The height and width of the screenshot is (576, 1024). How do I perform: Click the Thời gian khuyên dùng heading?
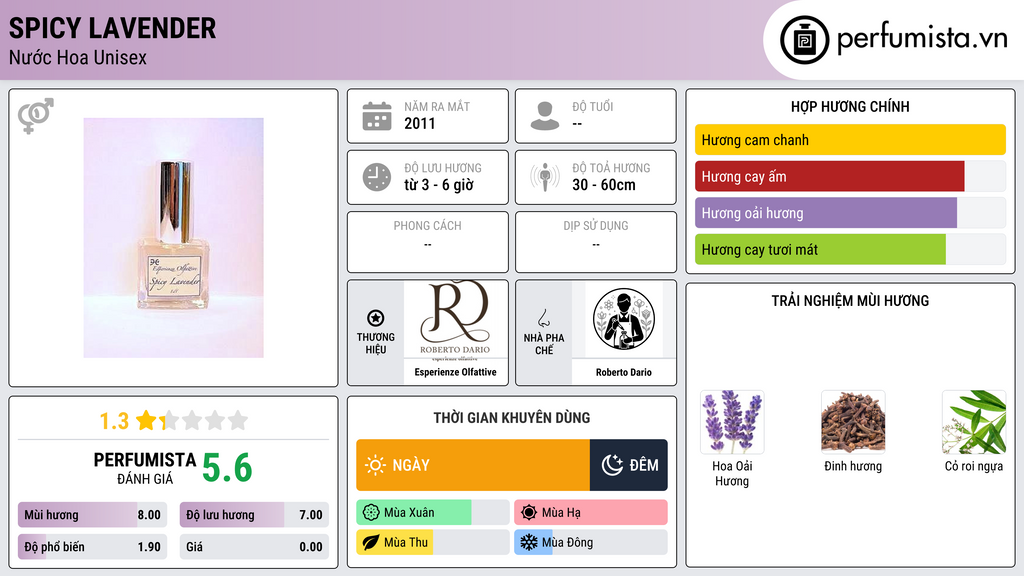pos(512,417)
